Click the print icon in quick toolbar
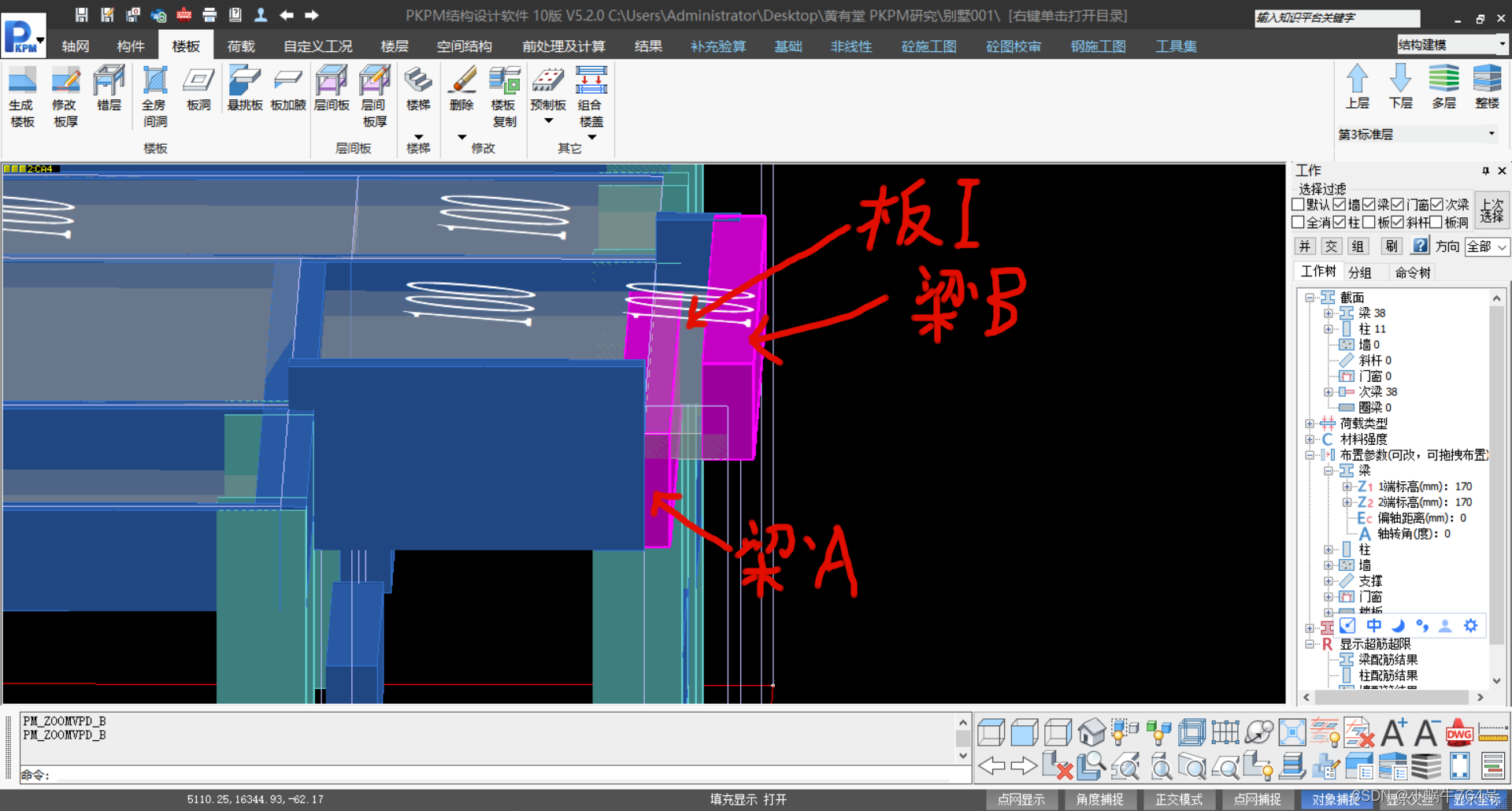Viewport: 1512px width, 811px height. point(209,15)
